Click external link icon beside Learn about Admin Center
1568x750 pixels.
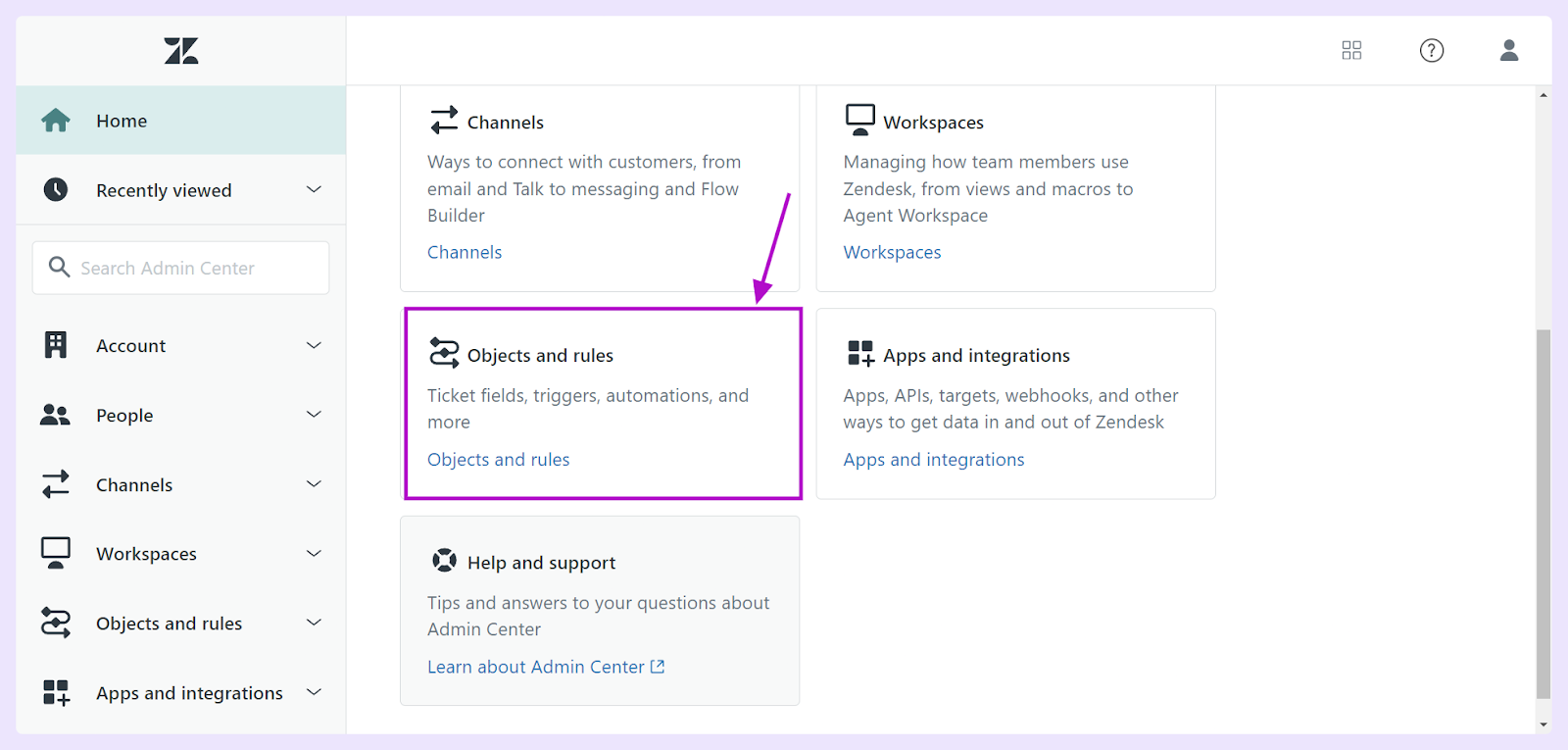click(x=658, y=666)
